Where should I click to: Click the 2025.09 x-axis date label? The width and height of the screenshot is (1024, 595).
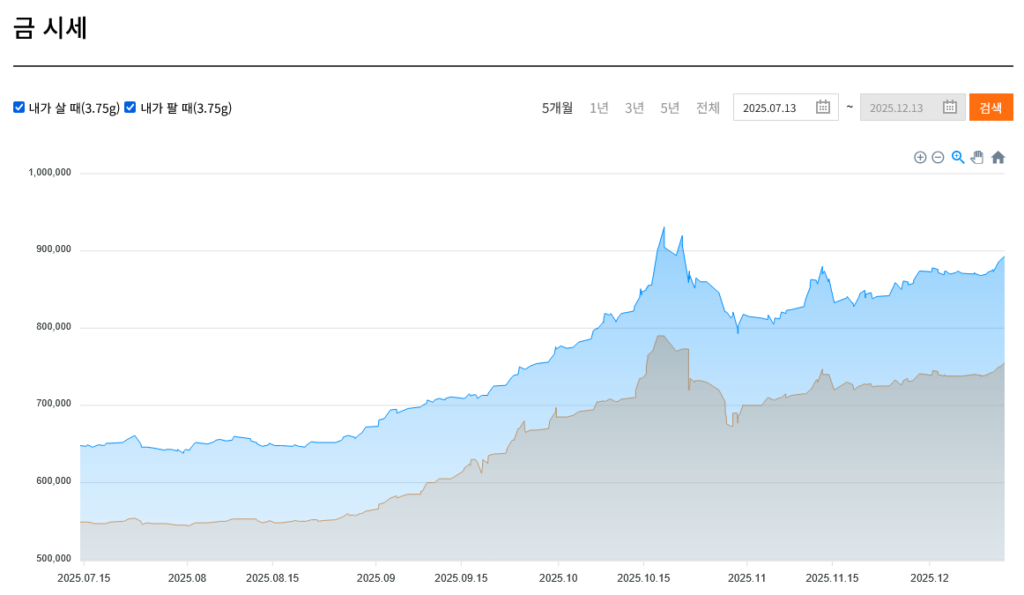[376, 578]
